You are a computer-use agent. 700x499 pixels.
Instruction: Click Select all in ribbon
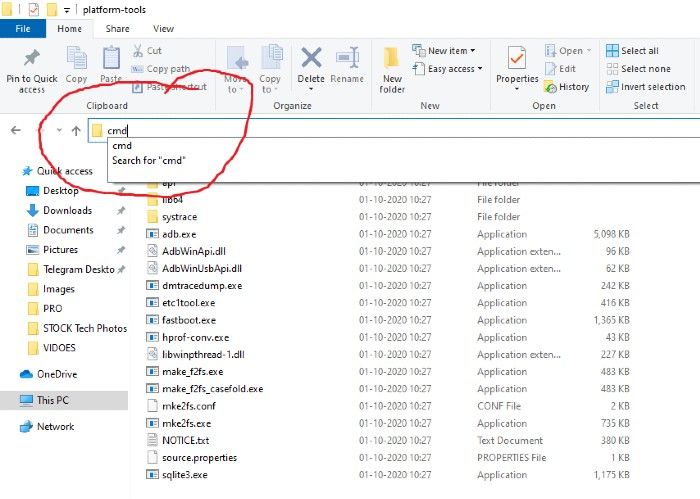(x=631, y=51)
